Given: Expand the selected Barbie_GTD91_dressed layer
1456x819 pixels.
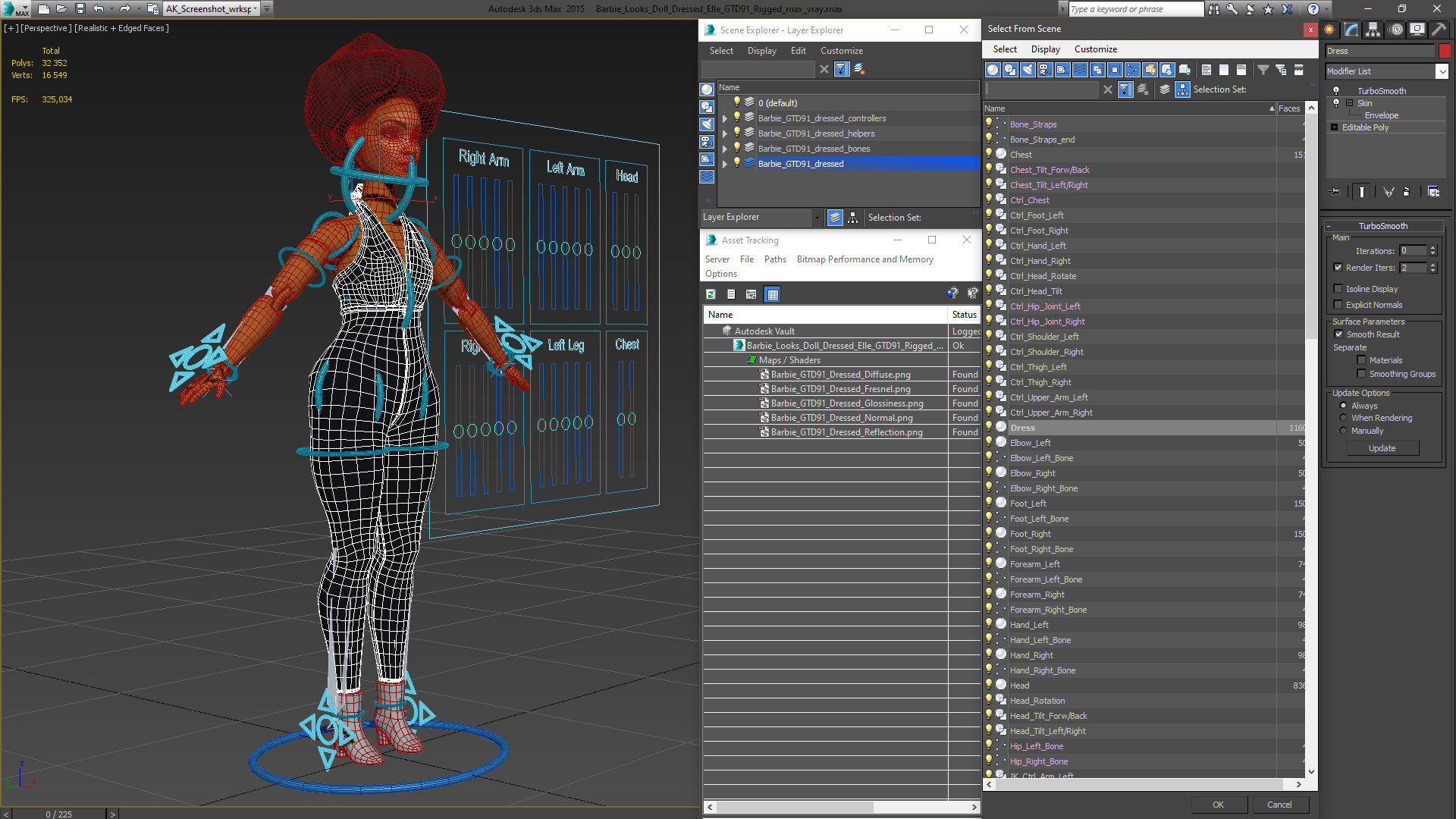Looking at the screenshot, I should click(725, 164).
